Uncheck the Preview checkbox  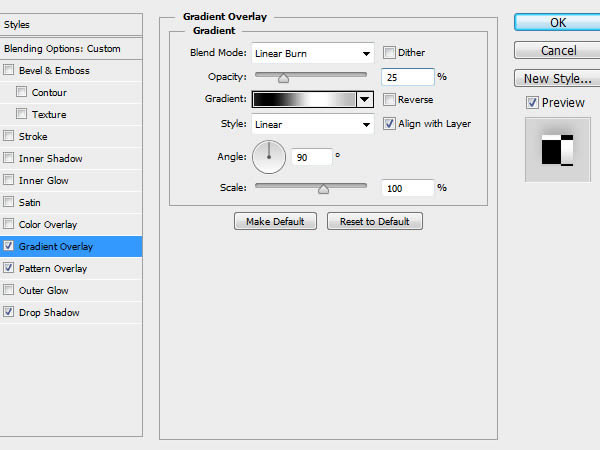tap(532, 103)
